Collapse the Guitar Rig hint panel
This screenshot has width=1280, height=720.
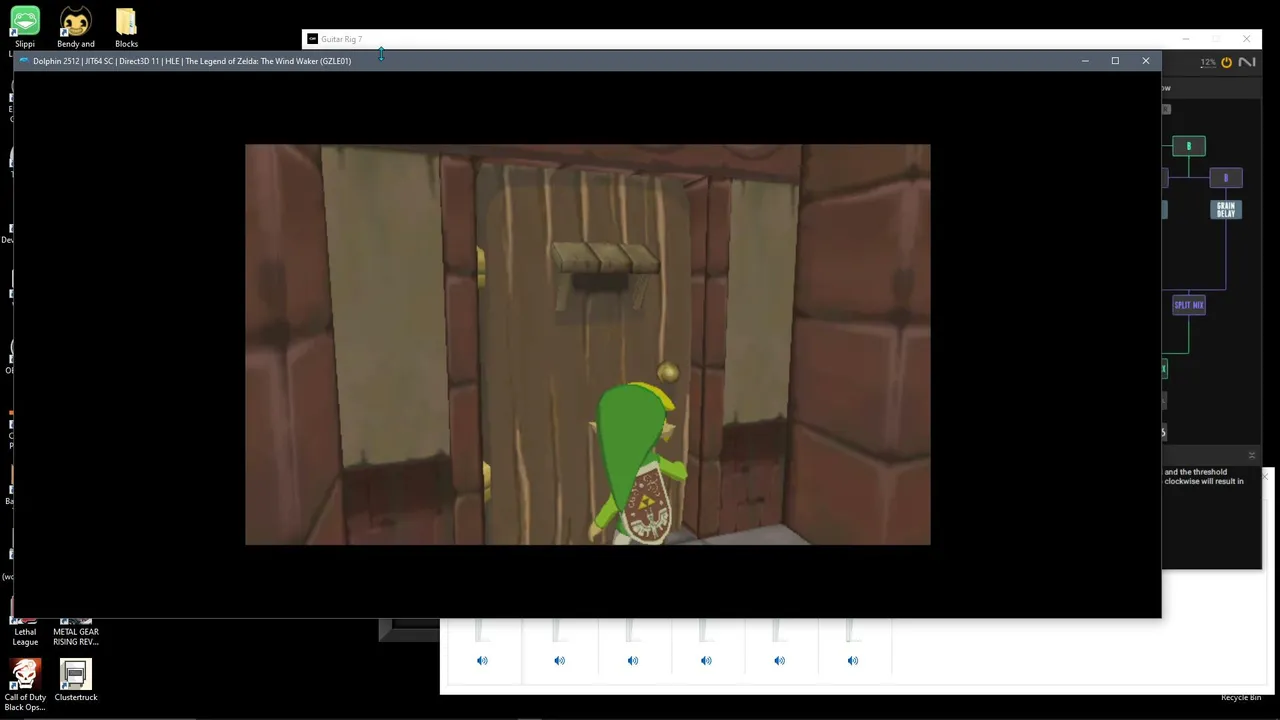tap(1251, 455)
